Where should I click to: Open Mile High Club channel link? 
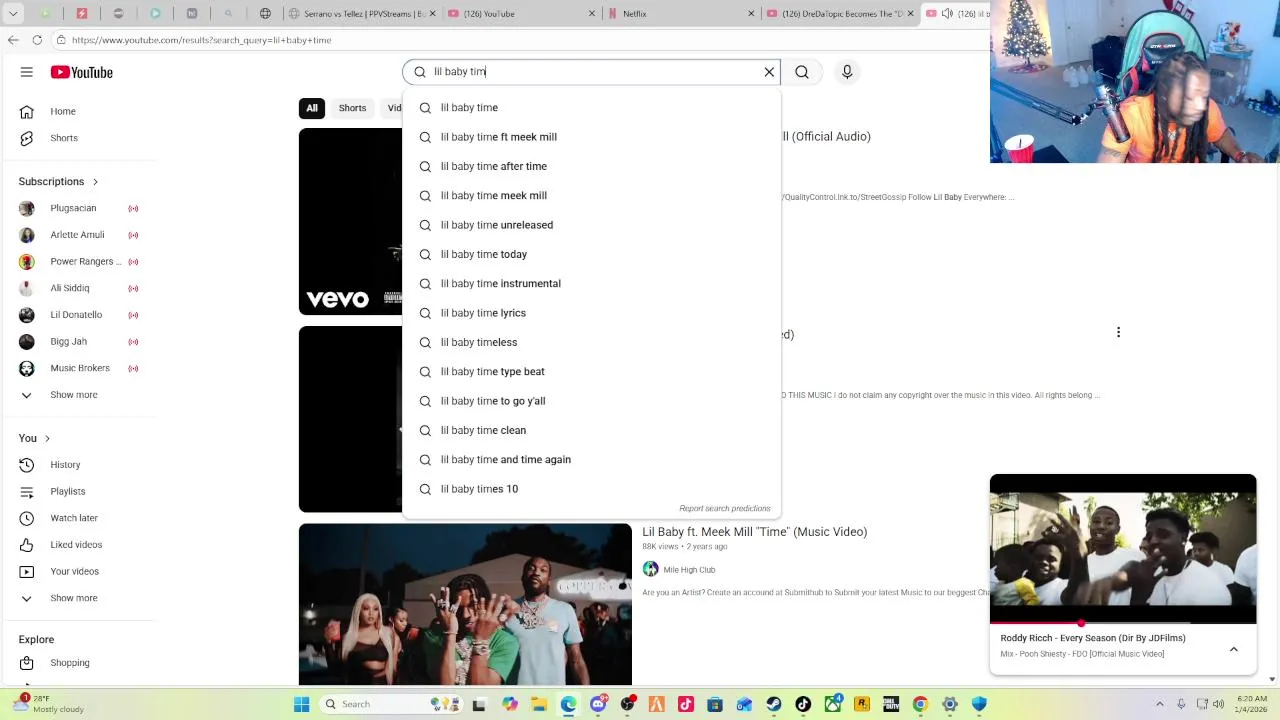689,570
